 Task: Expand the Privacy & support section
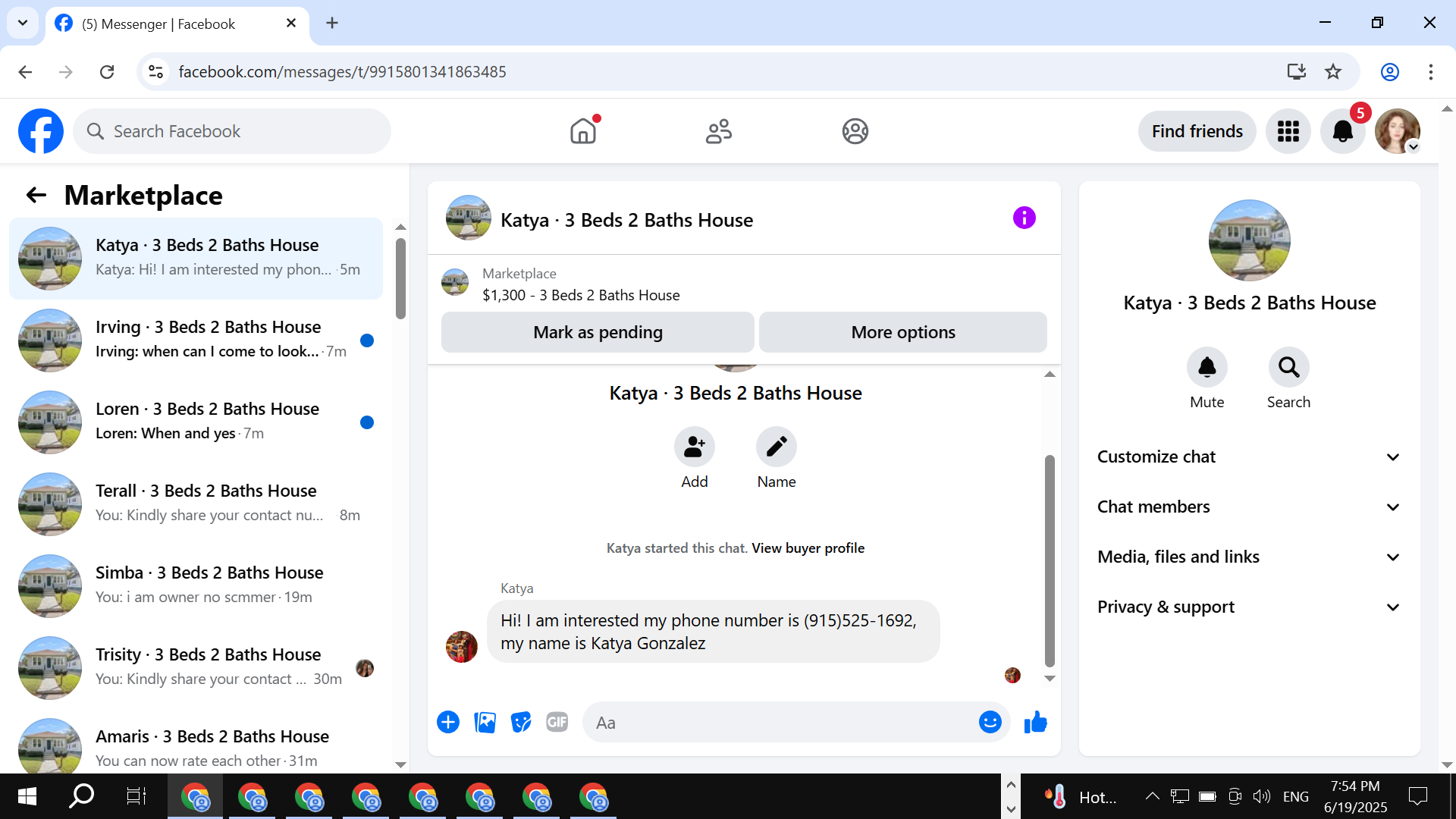click(1249, 607)
